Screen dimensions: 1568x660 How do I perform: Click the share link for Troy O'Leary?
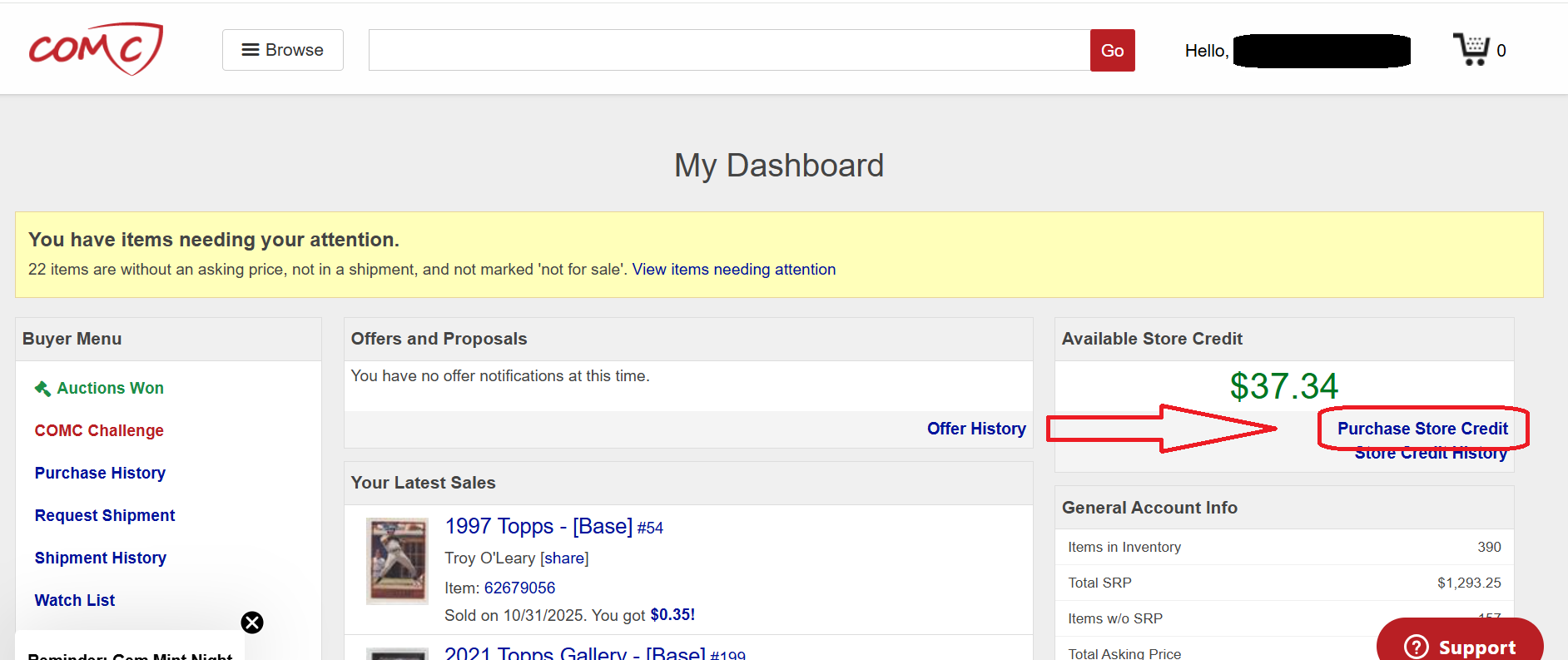(x=564, y=558)
